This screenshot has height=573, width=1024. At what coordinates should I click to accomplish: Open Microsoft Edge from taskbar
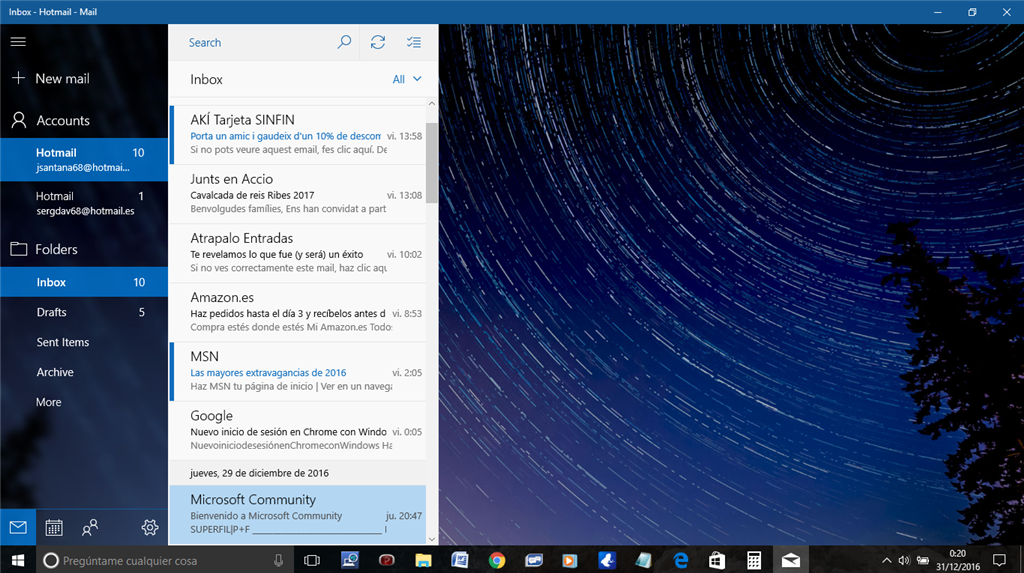click(680, 560)
